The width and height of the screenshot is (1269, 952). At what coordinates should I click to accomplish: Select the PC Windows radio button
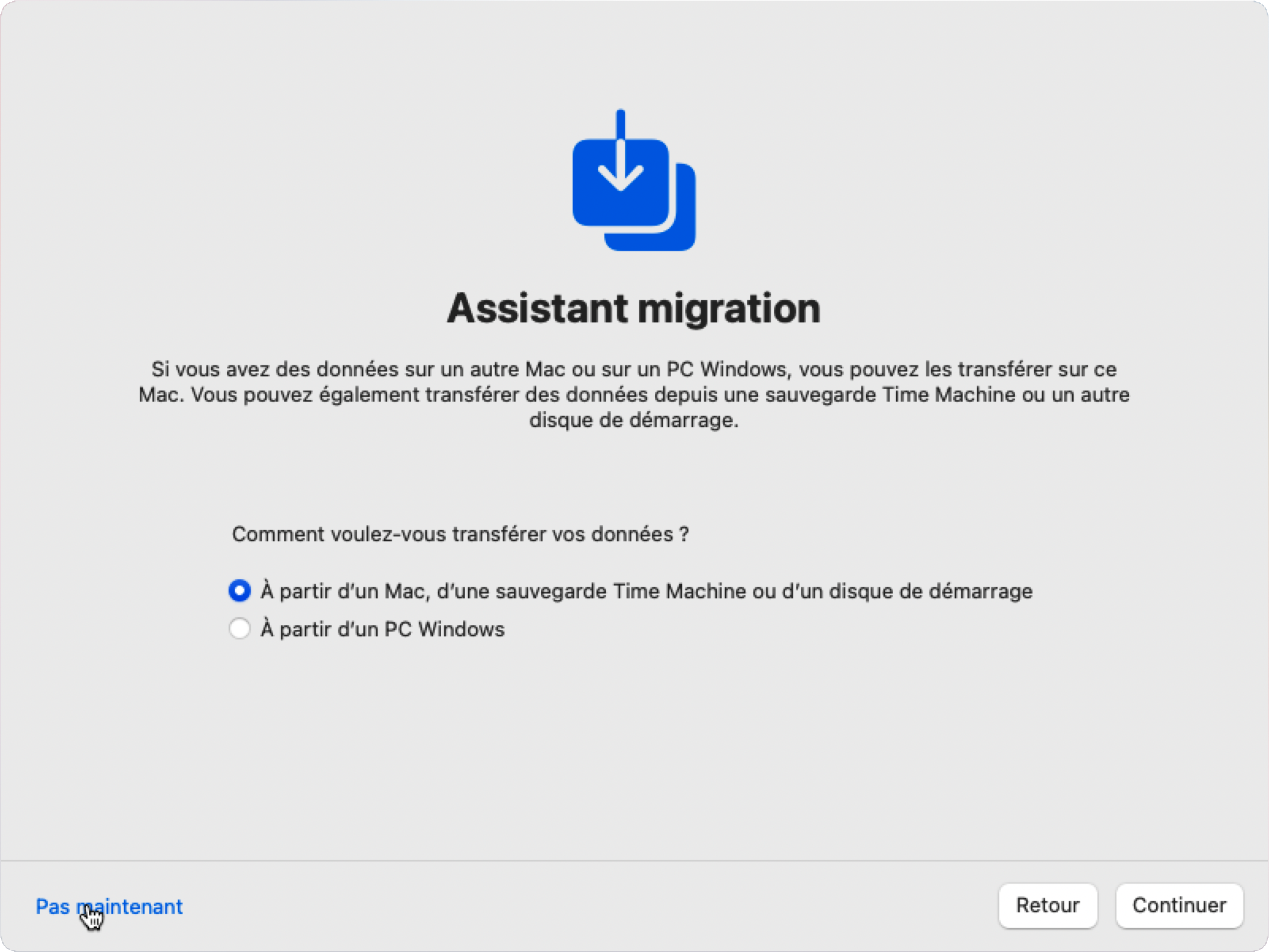[x=239, y=628]
